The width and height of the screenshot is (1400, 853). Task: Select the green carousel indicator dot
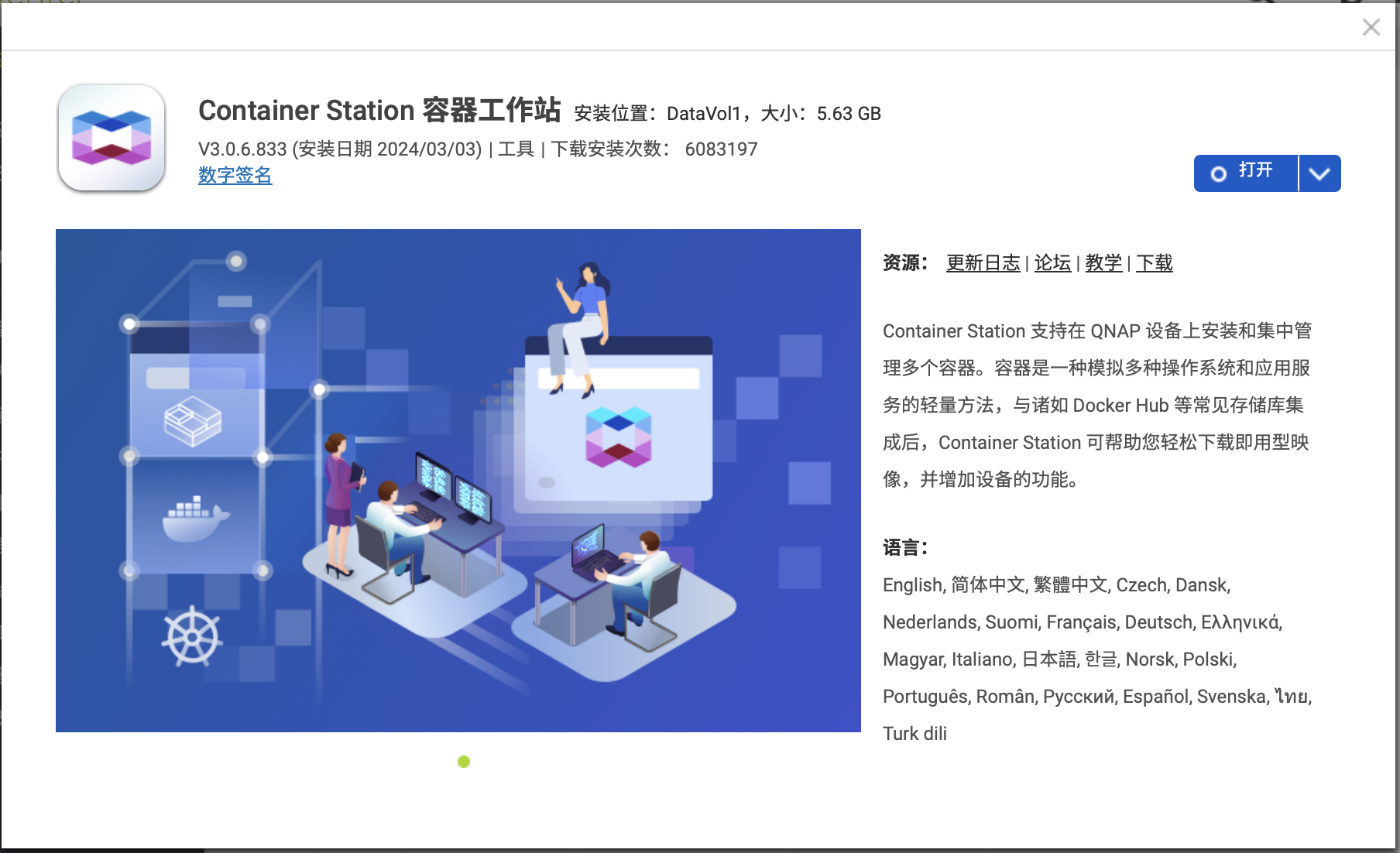464,762
